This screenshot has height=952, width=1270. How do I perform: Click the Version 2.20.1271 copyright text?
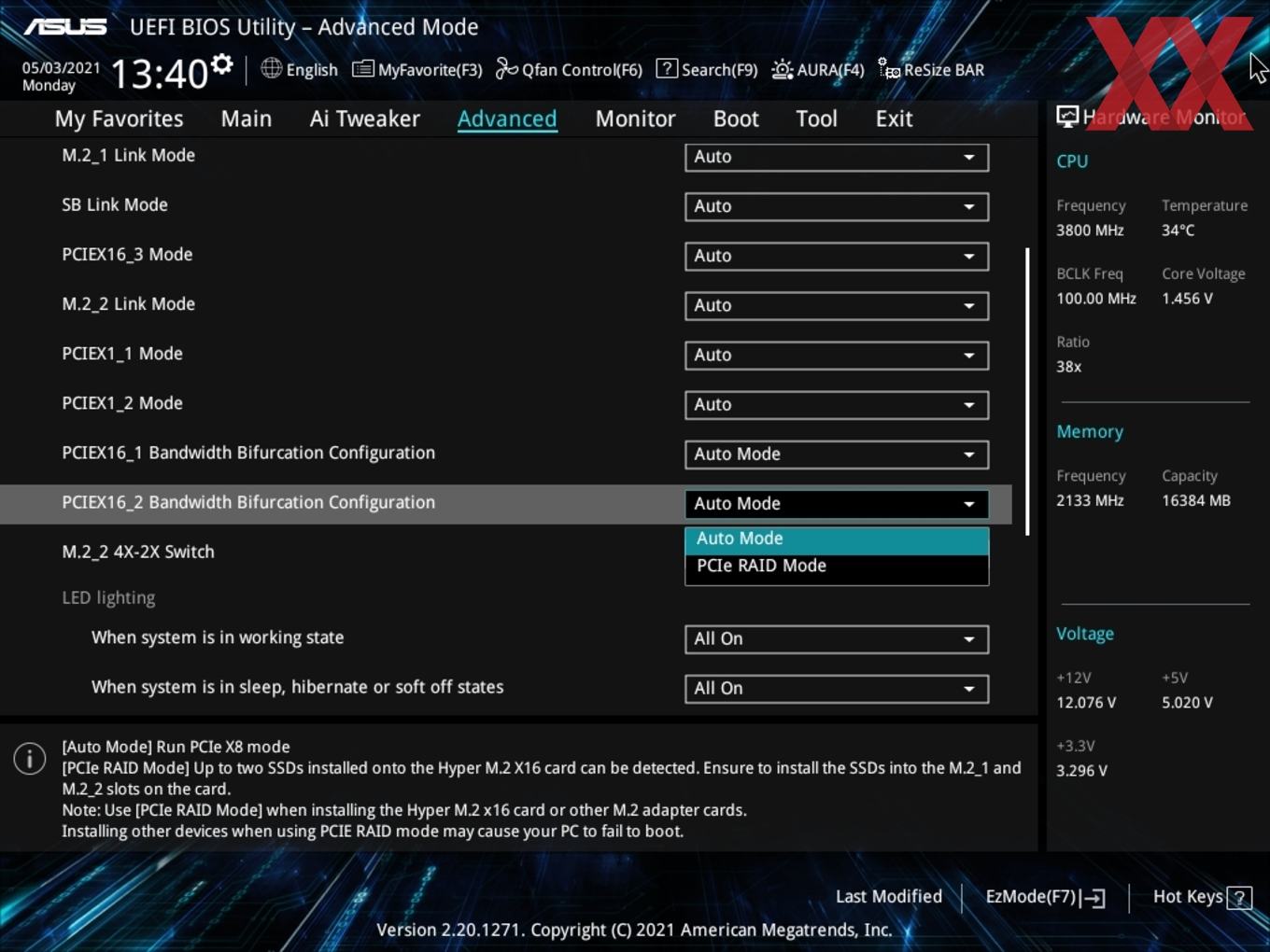634,930
